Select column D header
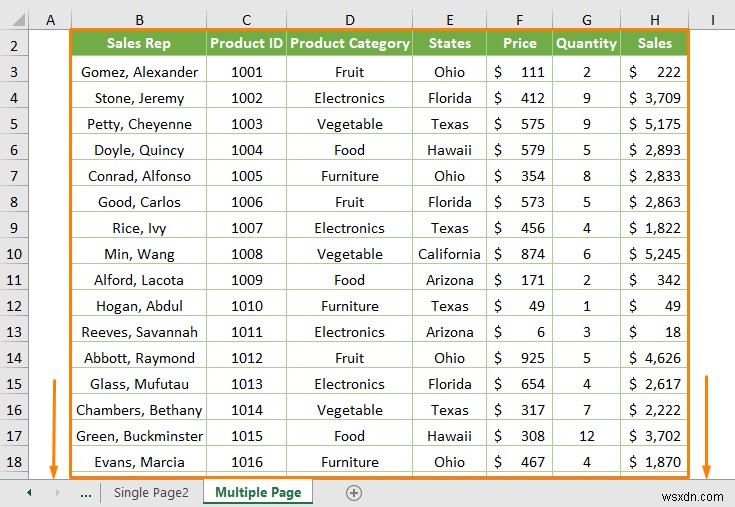This screenshot has height=507, width=735. [x=350, y=20]
